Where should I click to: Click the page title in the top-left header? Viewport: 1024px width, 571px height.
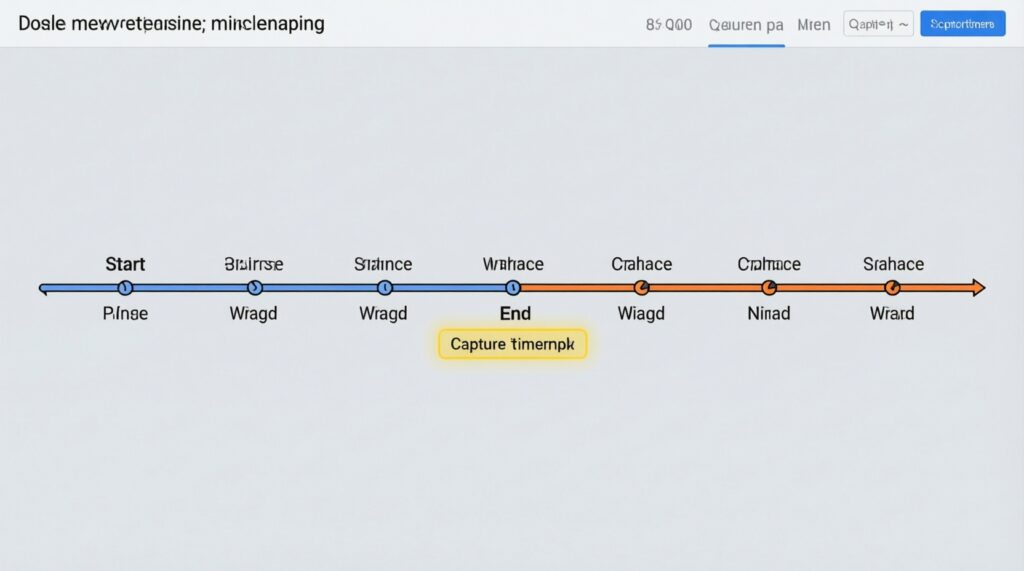click(x=171, y=23)
